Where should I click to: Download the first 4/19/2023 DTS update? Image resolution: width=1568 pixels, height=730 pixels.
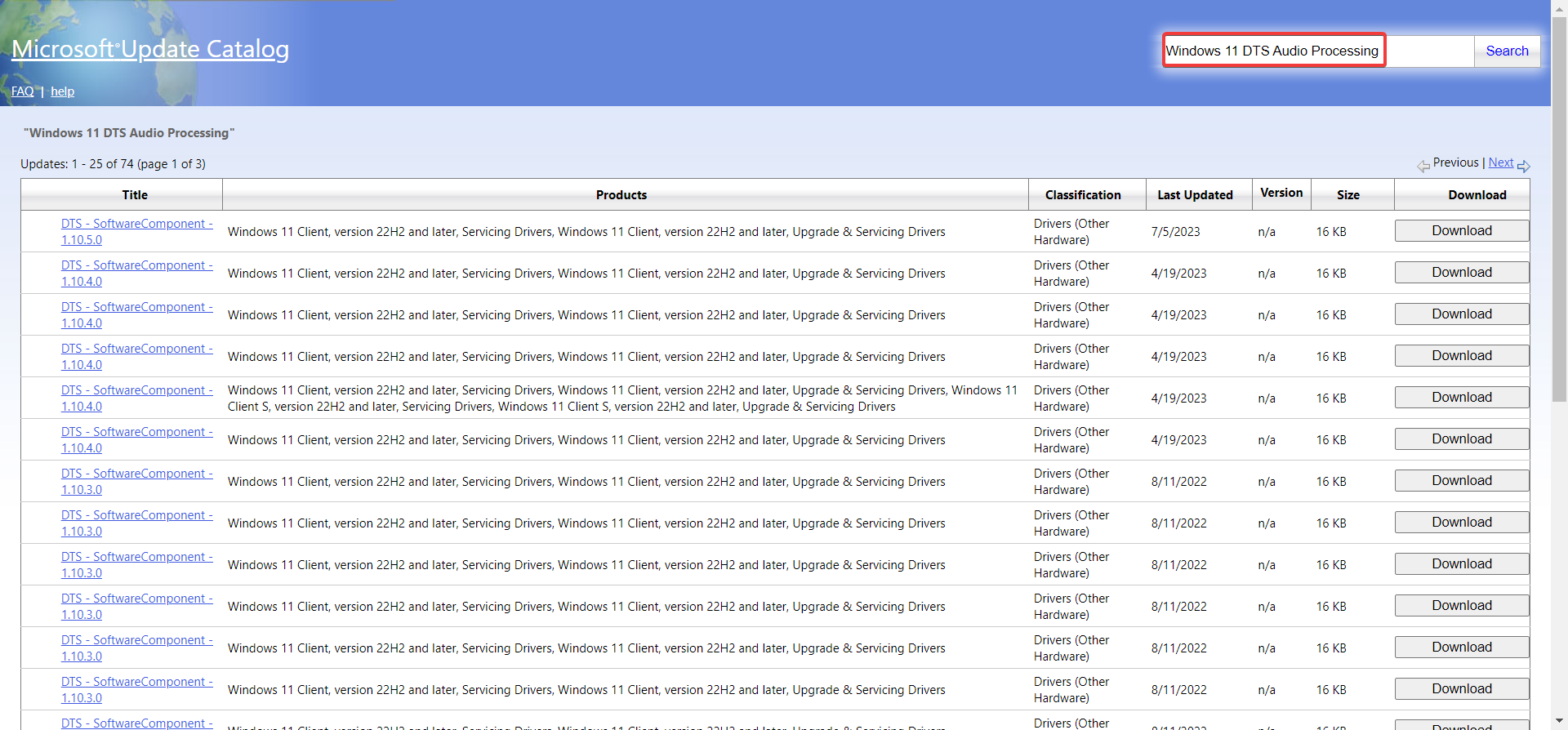click(x=1462, y=273)
